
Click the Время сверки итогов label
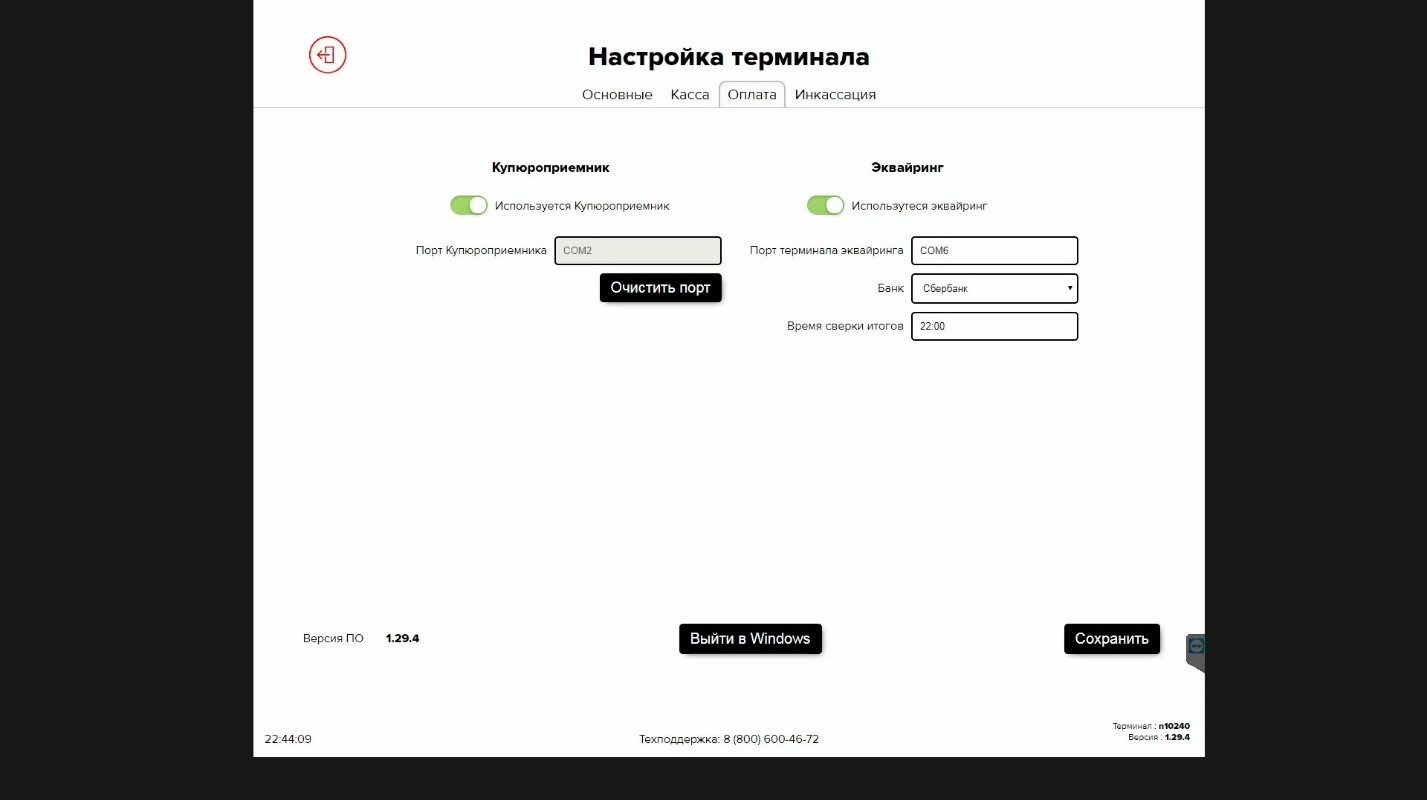click(x=845, y=326)
